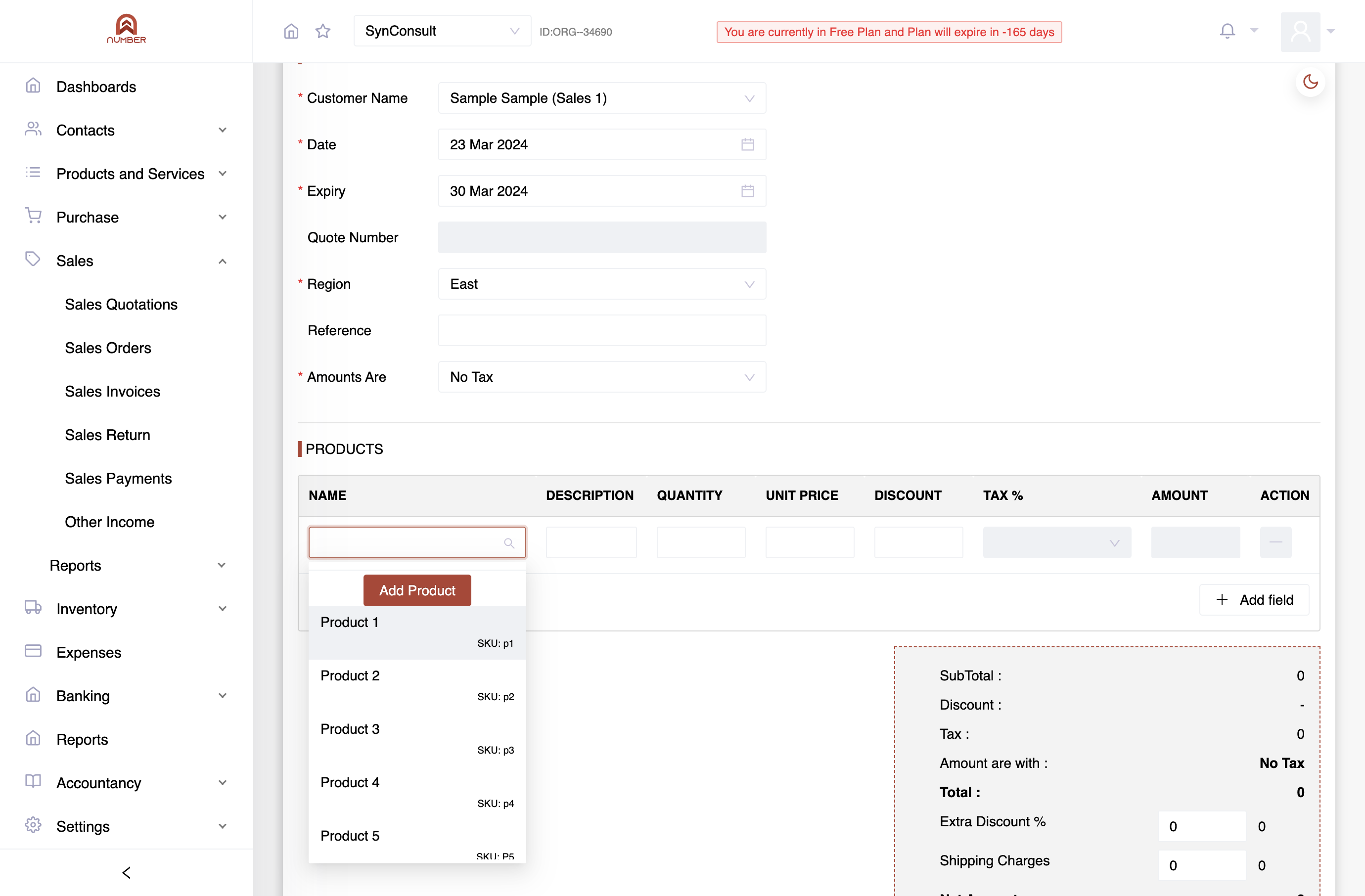Click the Number logo
Viewport: 1365px width, 896px height.
(126, 29)
